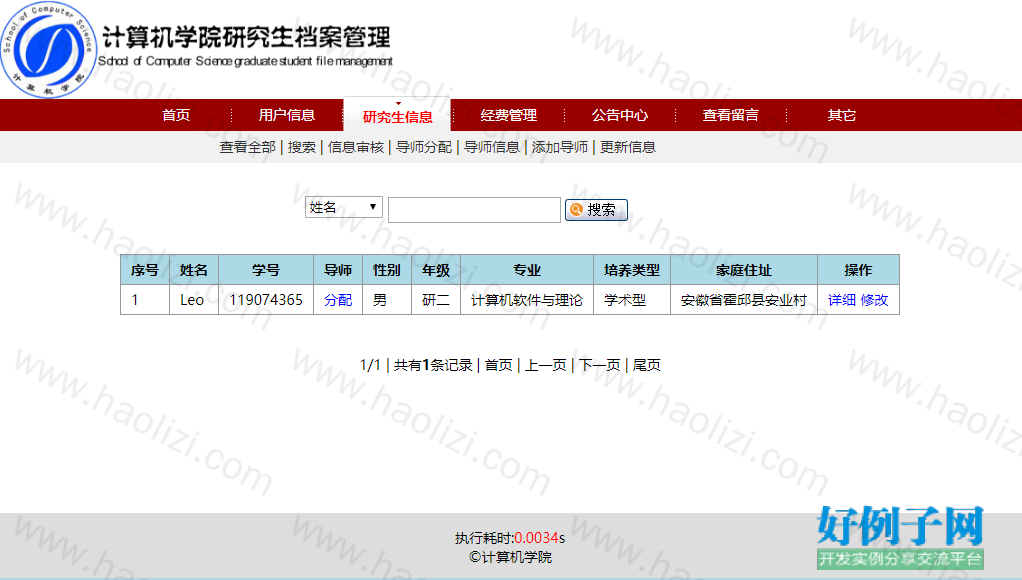This screenshot has width=1022, height=580.
Task: Select the 研究生信息 navigation tab
Action: pyautogui.click(x=398, y=117)
